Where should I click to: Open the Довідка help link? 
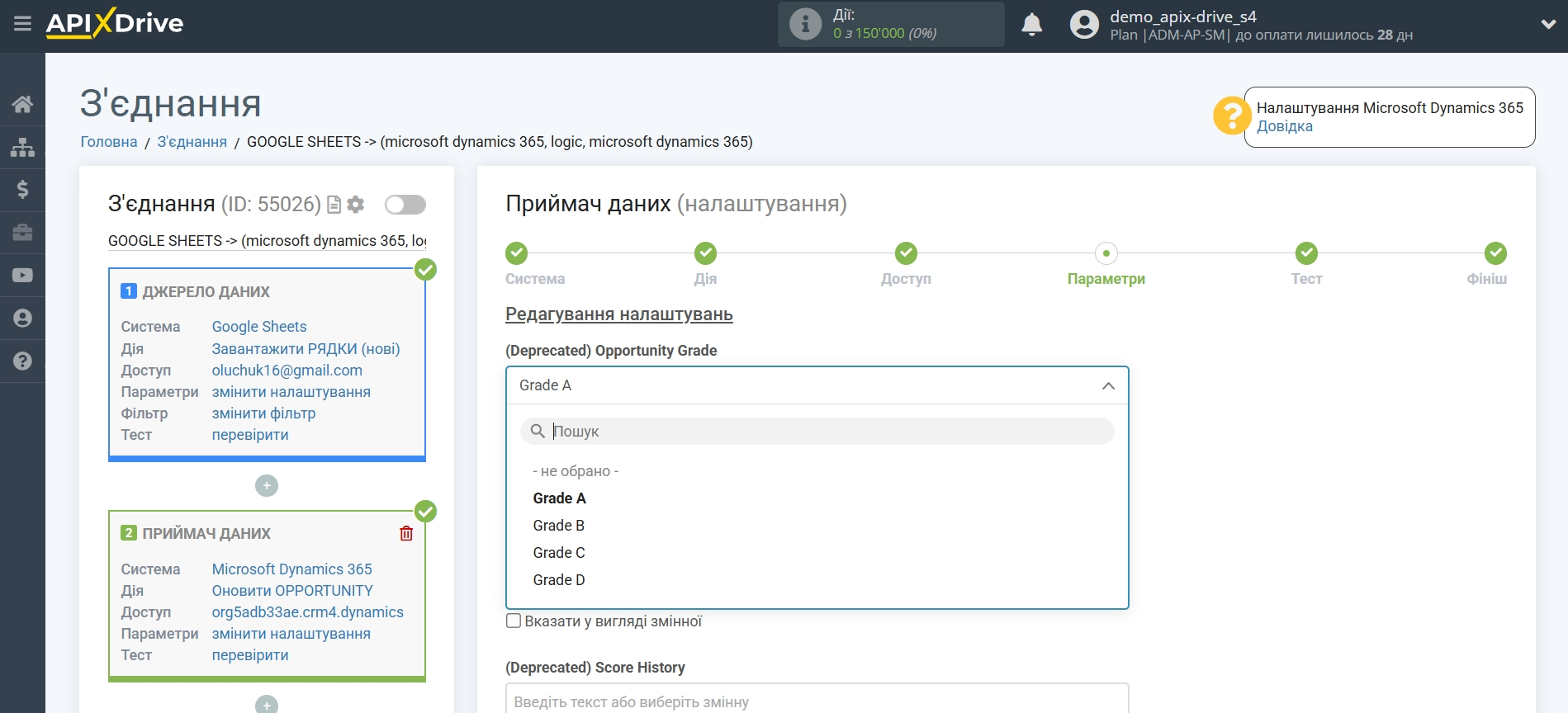[1285, 126]
